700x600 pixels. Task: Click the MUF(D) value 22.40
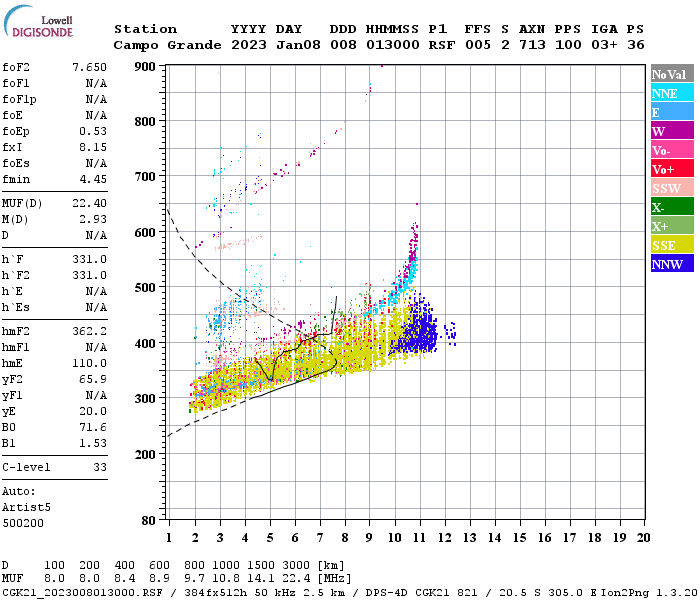[x=89, y=203]
